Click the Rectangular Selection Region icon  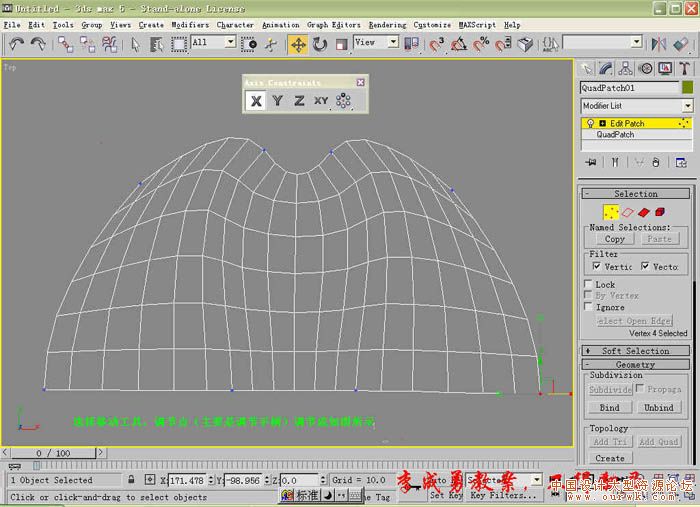[179, 45]
